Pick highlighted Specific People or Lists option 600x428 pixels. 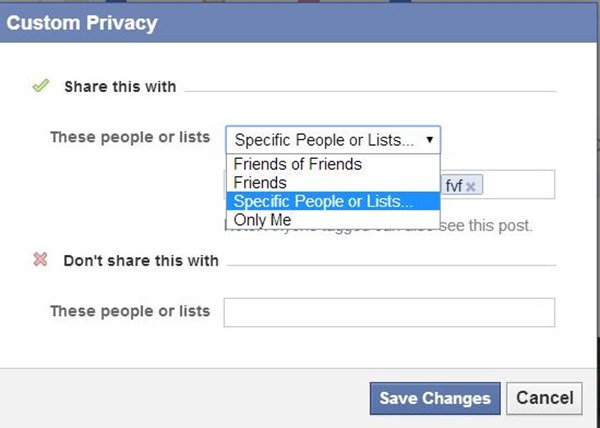322,201
